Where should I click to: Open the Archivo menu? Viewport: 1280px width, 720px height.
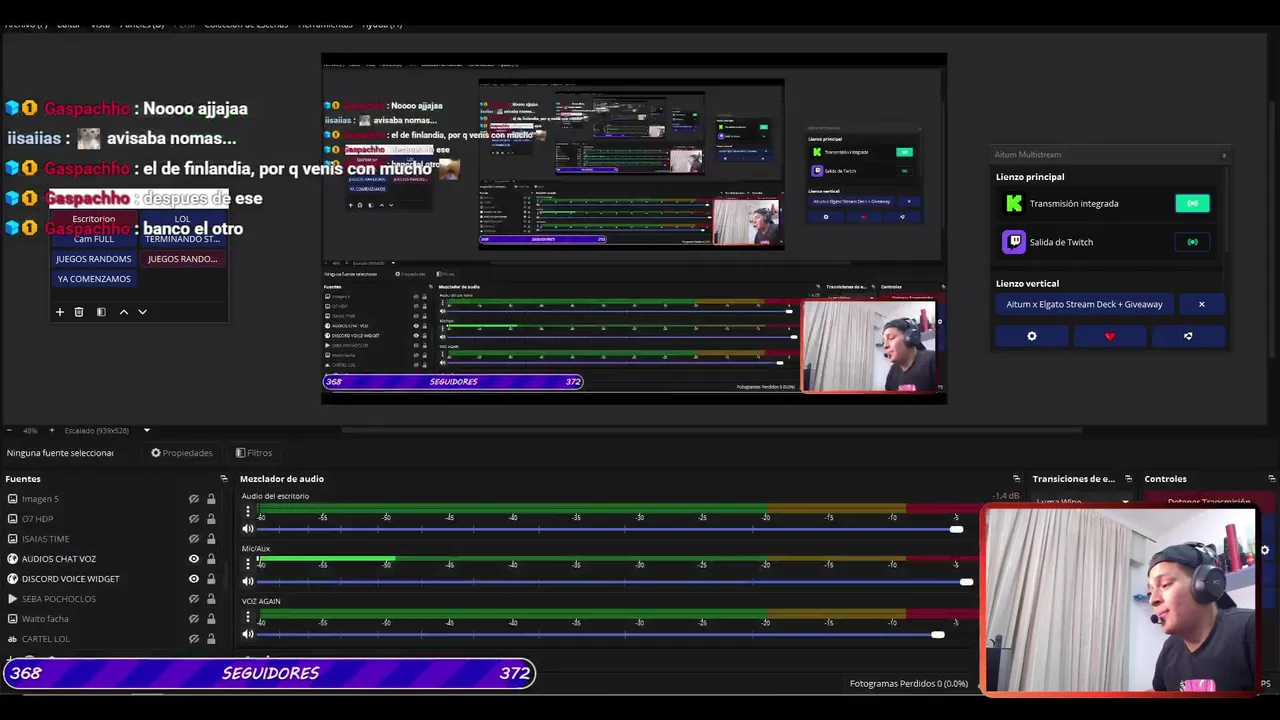click(26, 23)
